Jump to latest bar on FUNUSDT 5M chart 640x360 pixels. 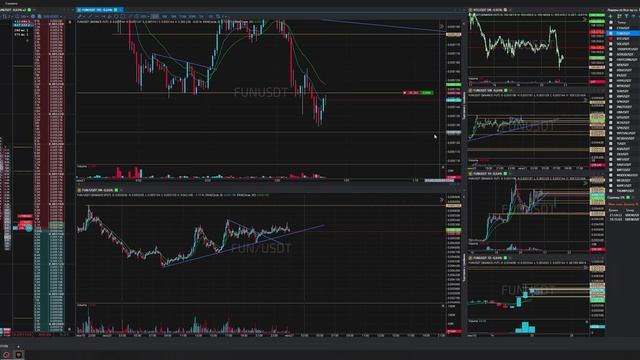point(586,100)
